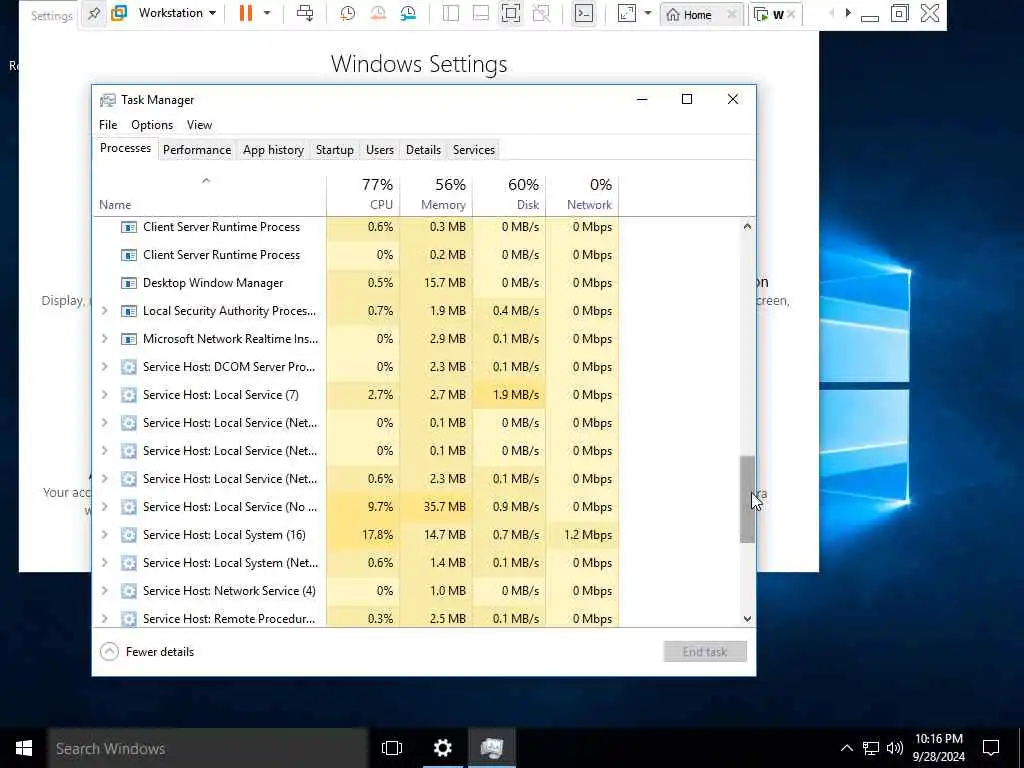Screen dimensions: 1024x768
Task: Click the Unity mode icon
Action: (x=541, y=13)
